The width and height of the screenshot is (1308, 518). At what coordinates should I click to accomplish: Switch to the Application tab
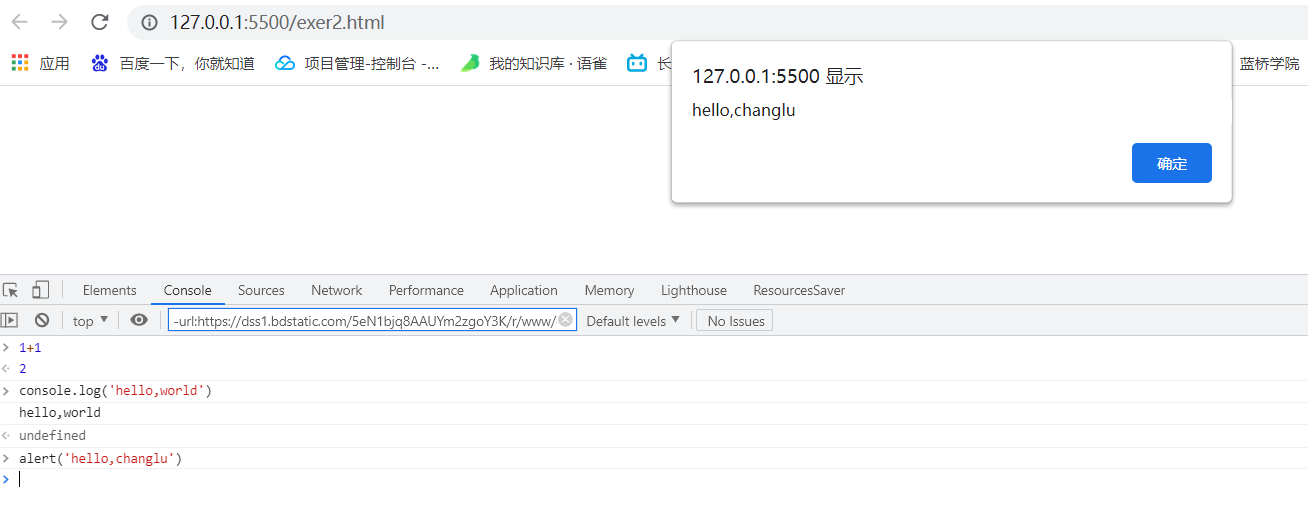(524, 290)
